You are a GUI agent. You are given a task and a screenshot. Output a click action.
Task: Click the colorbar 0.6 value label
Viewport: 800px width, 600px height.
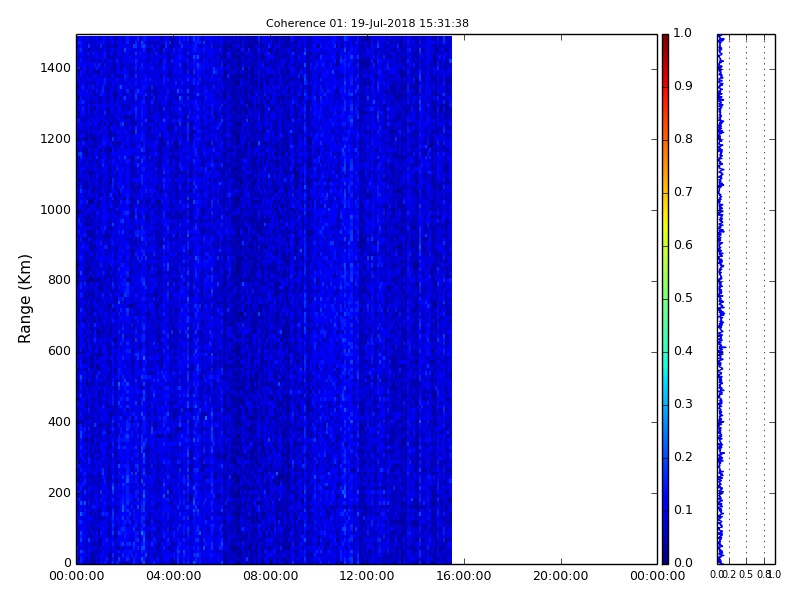pyautogui.click(x=683, y=245)
